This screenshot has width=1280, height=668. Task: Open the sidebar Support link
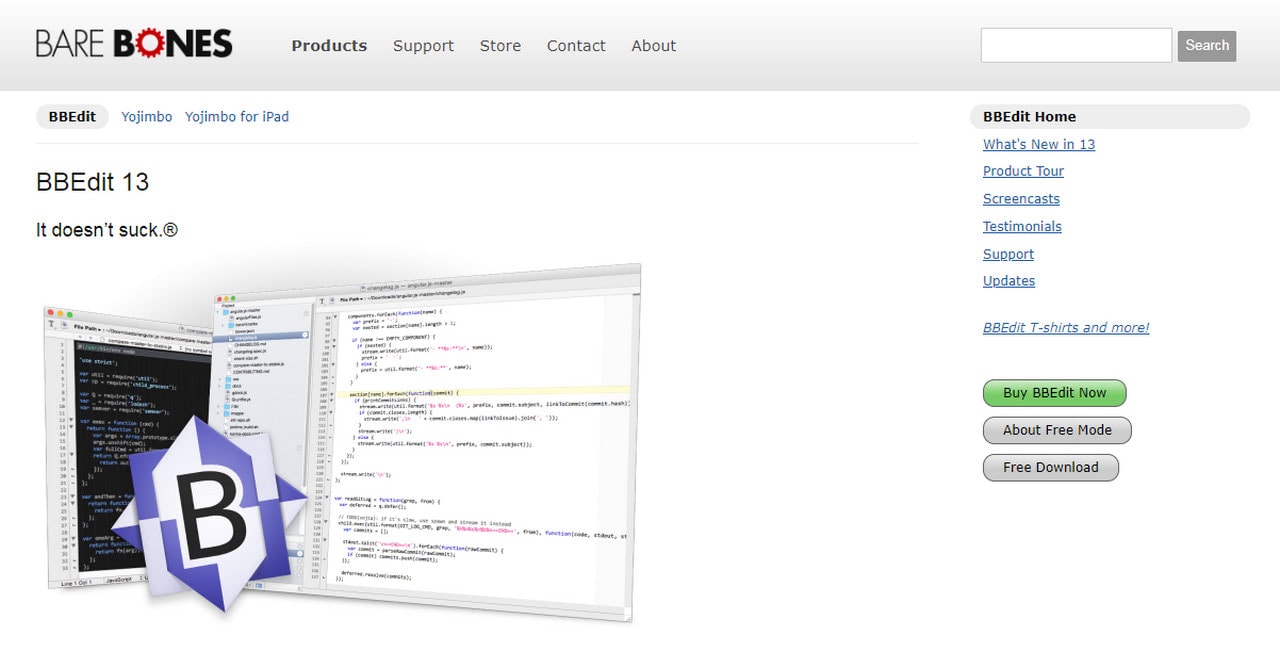[1008, 254]
